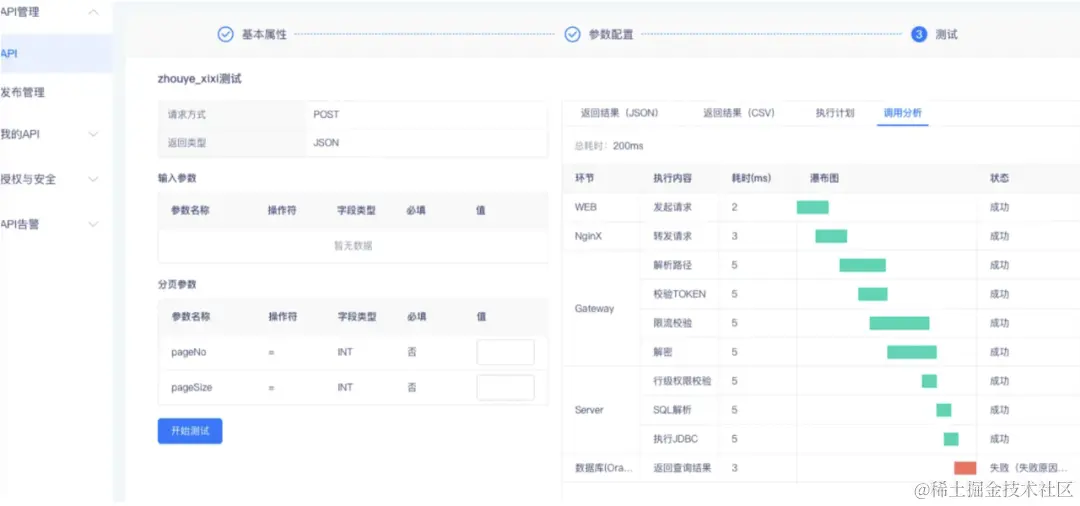This screenshot has height=506, width=1080.
Task: Click the pageSize parameter name cell
Action: click(x=191, y=388)
